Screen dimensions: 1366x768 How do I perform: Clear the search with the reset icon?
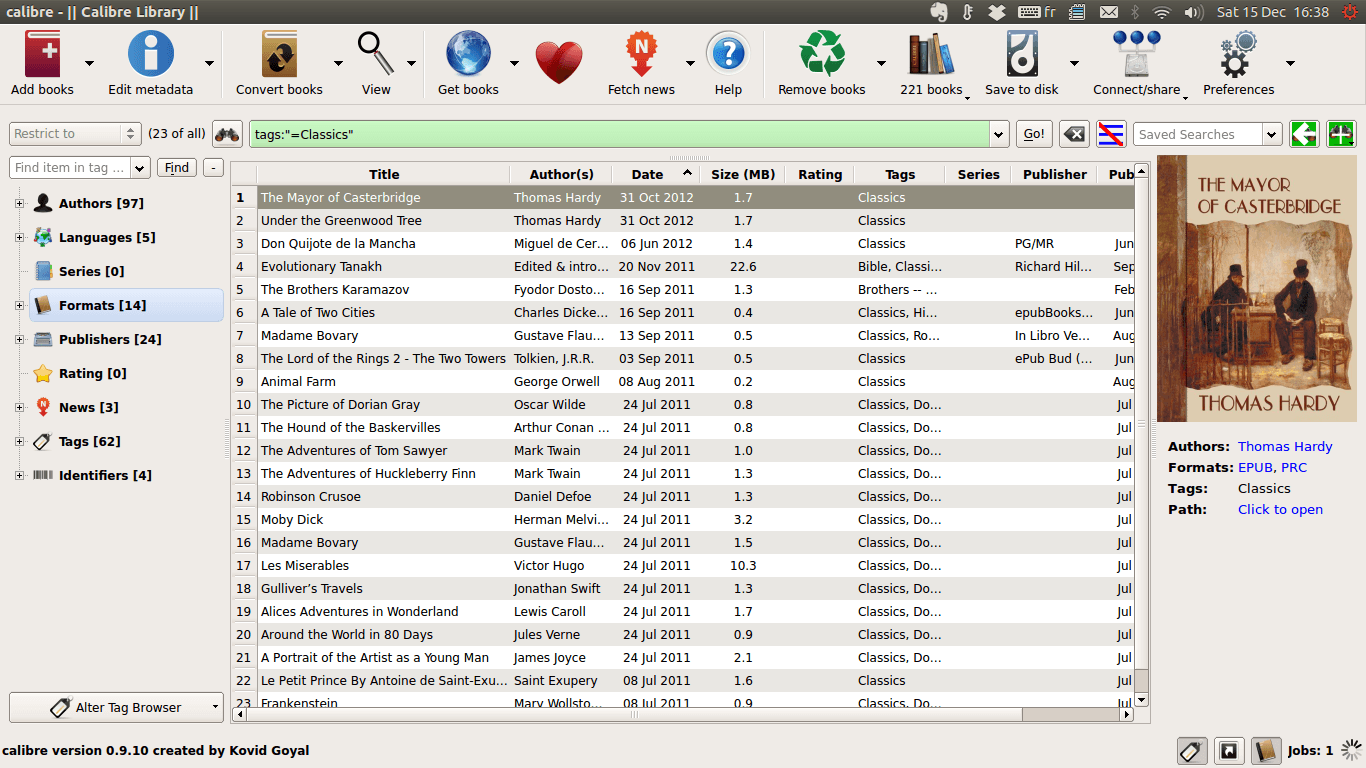pyautogui.click(x=1074, y=134)
